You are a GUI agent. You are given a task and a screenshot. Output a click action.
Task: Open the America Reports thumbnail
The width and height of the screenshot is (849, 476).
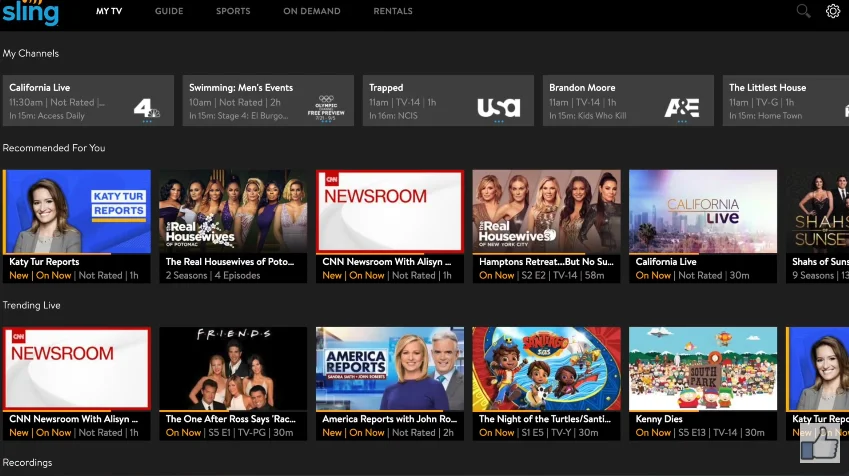390,368
